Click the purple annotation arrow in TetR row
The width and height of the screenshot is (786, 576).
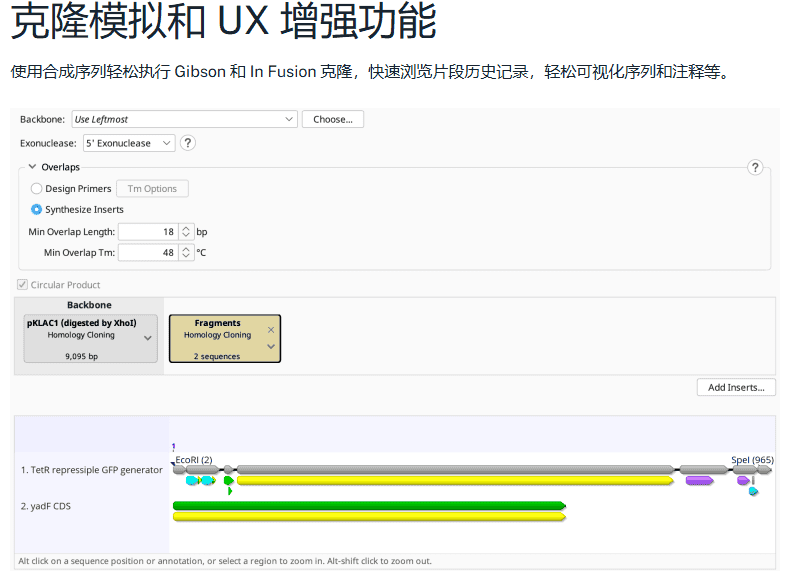[699, 480]
